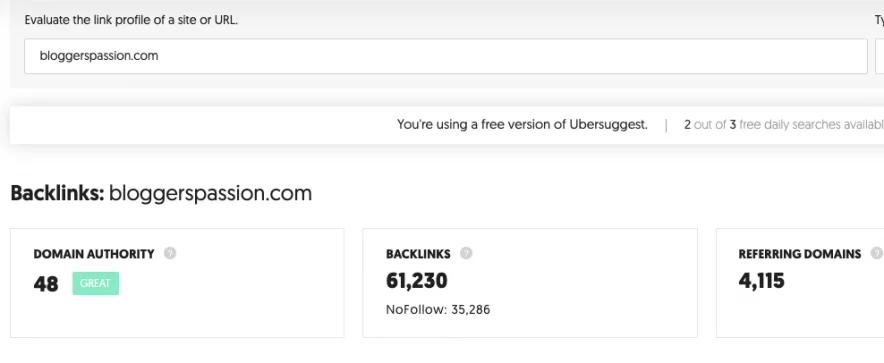The height and width of the screenshot is (363, 884).
Task: Open the help tooltip icon next to Backlinks
Action: (466, 253)
